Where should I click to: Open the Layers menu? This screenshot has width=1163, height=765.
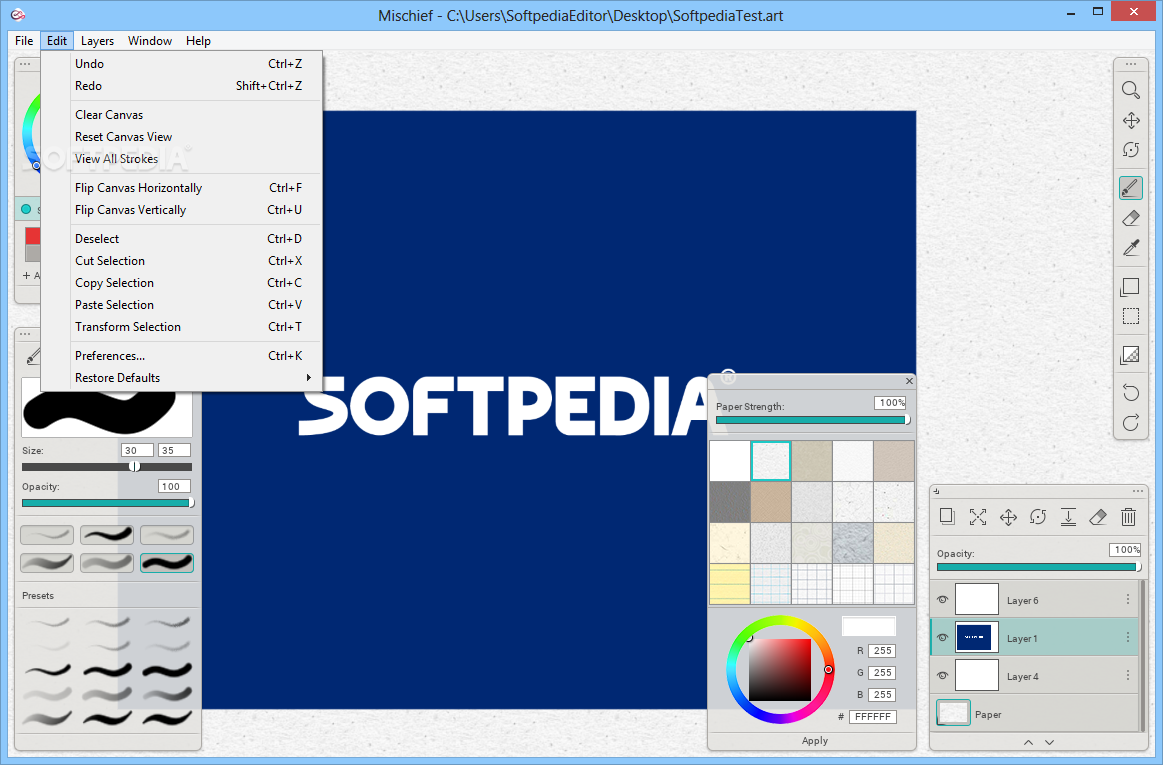point(97,41)
